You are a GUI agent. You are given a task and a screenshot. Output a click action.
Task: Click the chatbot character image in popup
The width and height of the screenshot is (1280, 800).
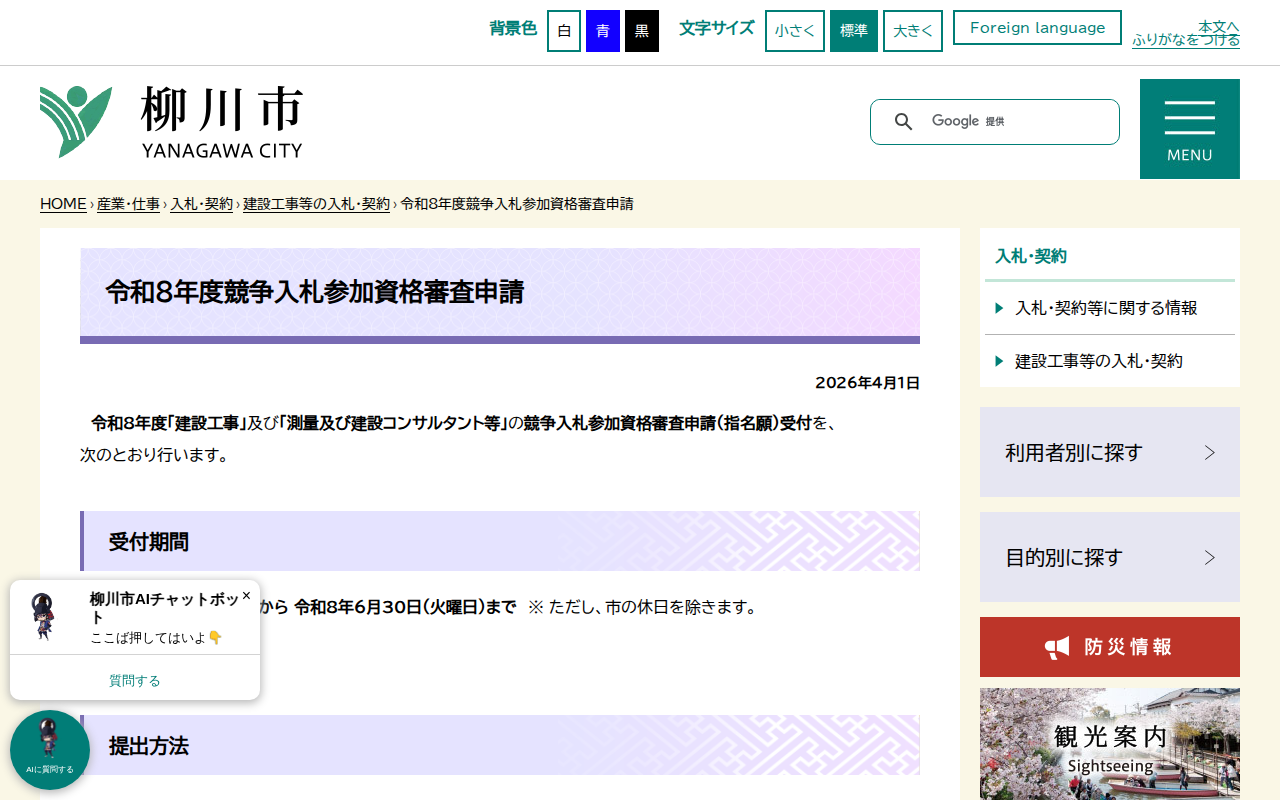point(44,616)
